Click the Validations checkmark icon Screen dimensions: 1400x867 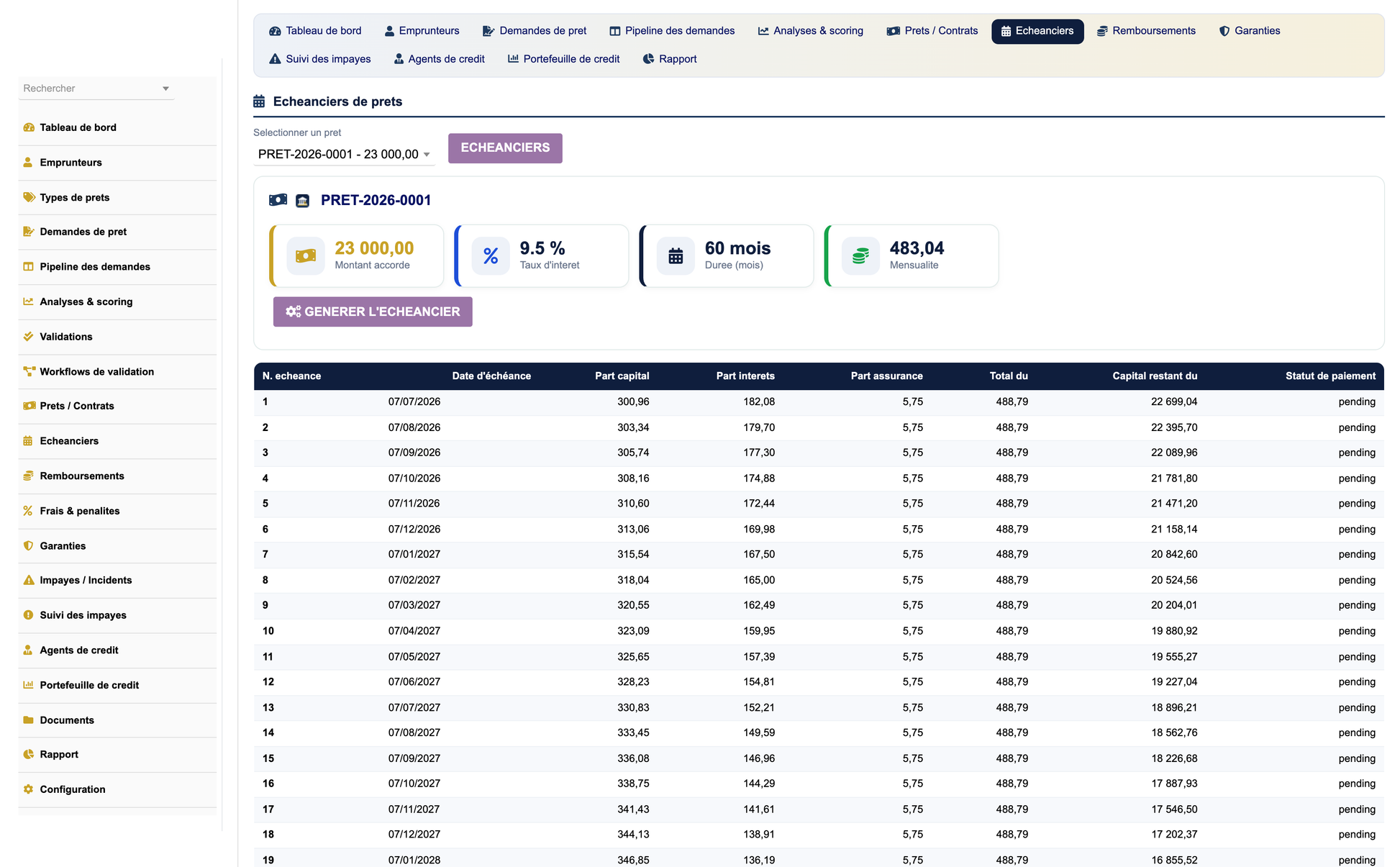point(29,337)
